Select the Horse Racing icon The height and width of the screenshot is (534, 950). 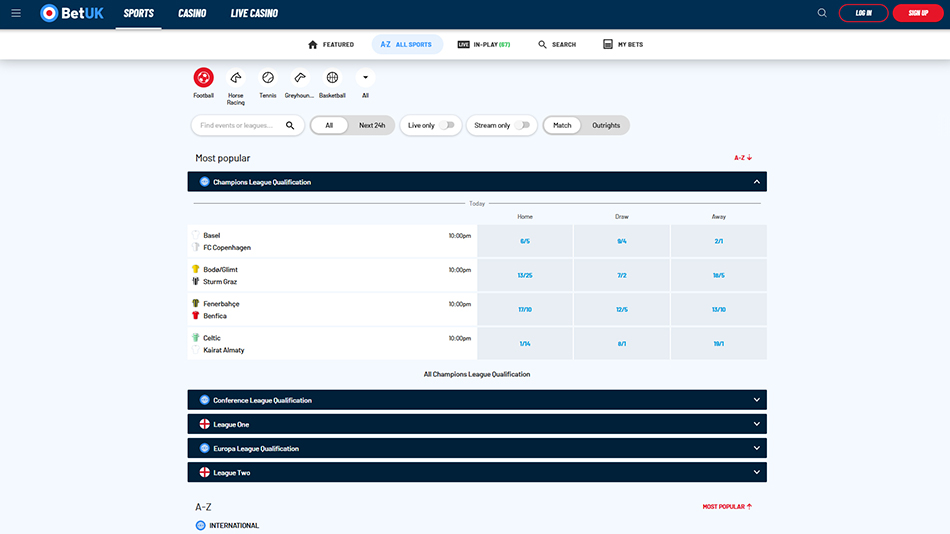click(236, 78)
